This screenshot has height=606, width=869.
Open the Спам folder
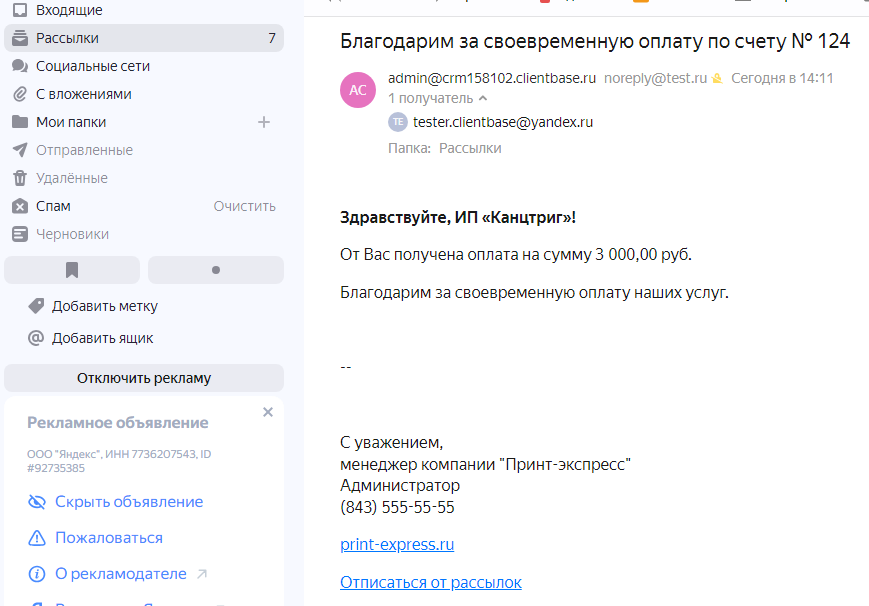pos(53,206)
